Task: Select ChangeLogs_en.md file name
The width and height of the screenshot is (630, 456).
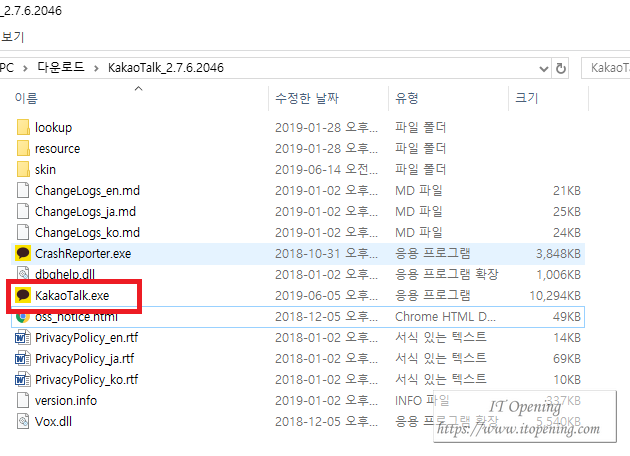Action: (x=87, y=190)
